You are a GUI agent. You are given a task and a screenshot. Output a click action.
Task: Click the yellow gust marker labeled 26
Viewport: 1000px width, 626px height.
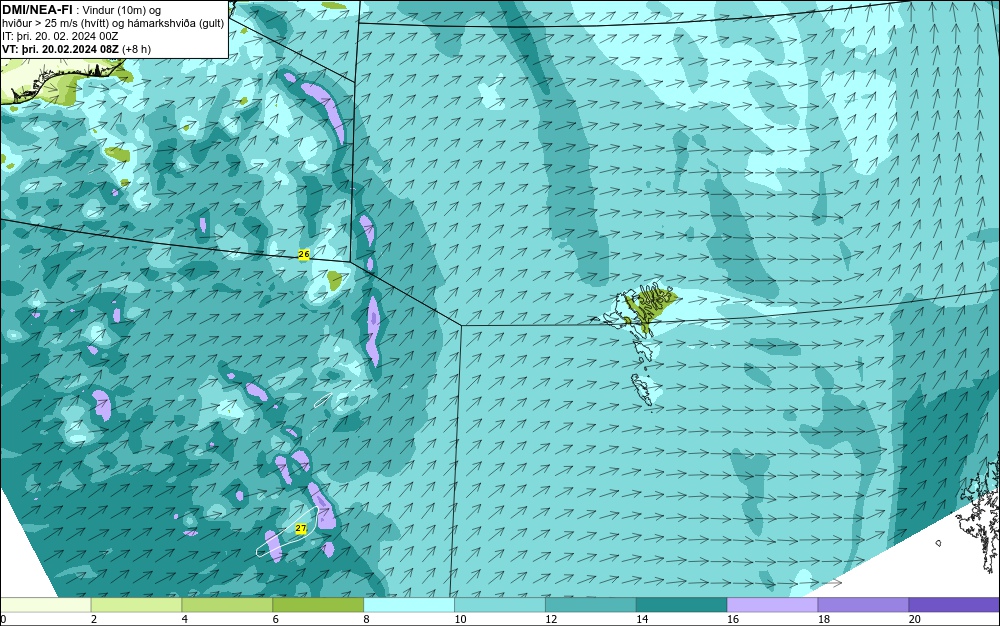[x=304, y=254]
